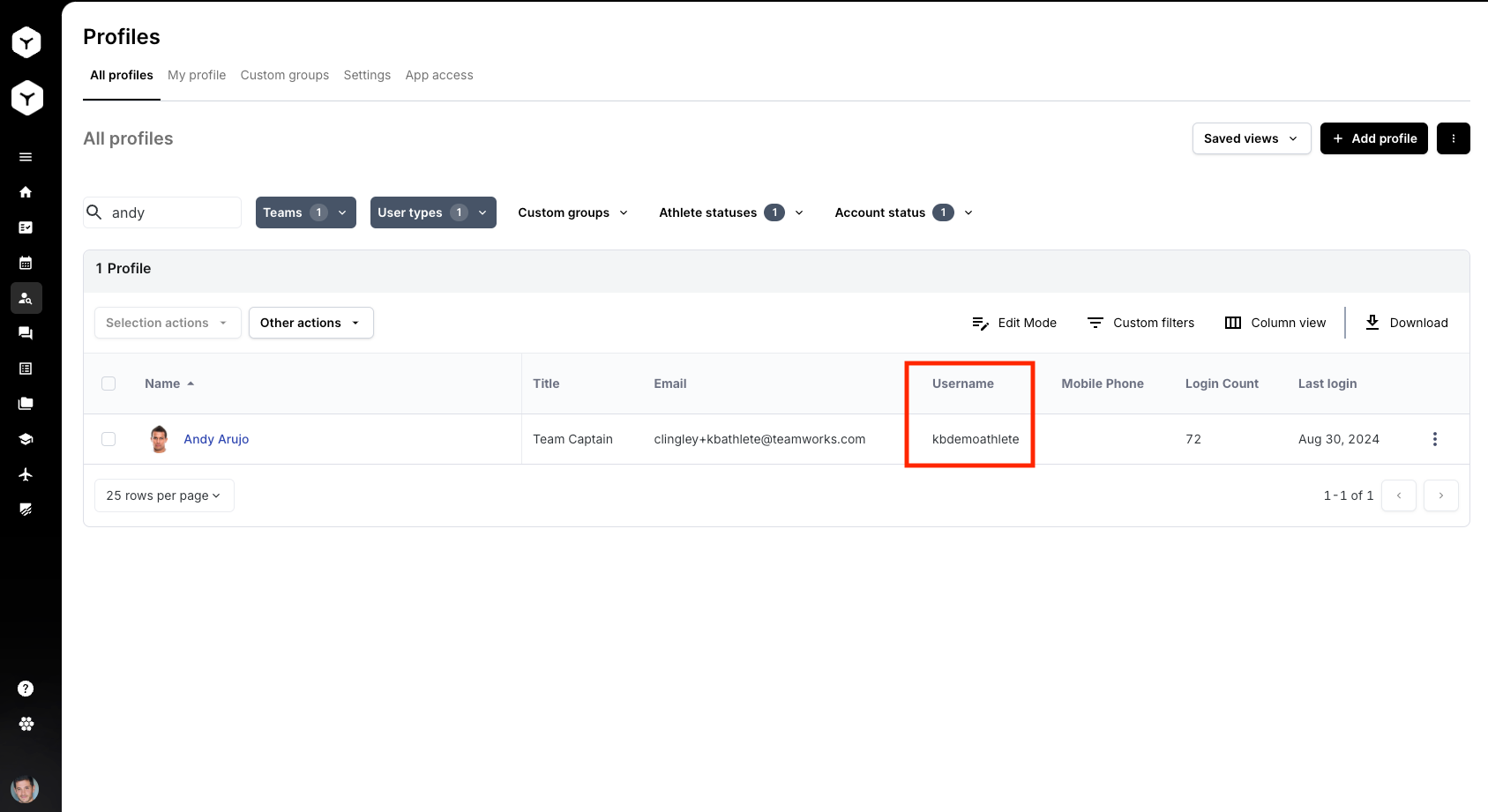
Task: Open the Help question mark icon
Action: [x=26, y=688]
